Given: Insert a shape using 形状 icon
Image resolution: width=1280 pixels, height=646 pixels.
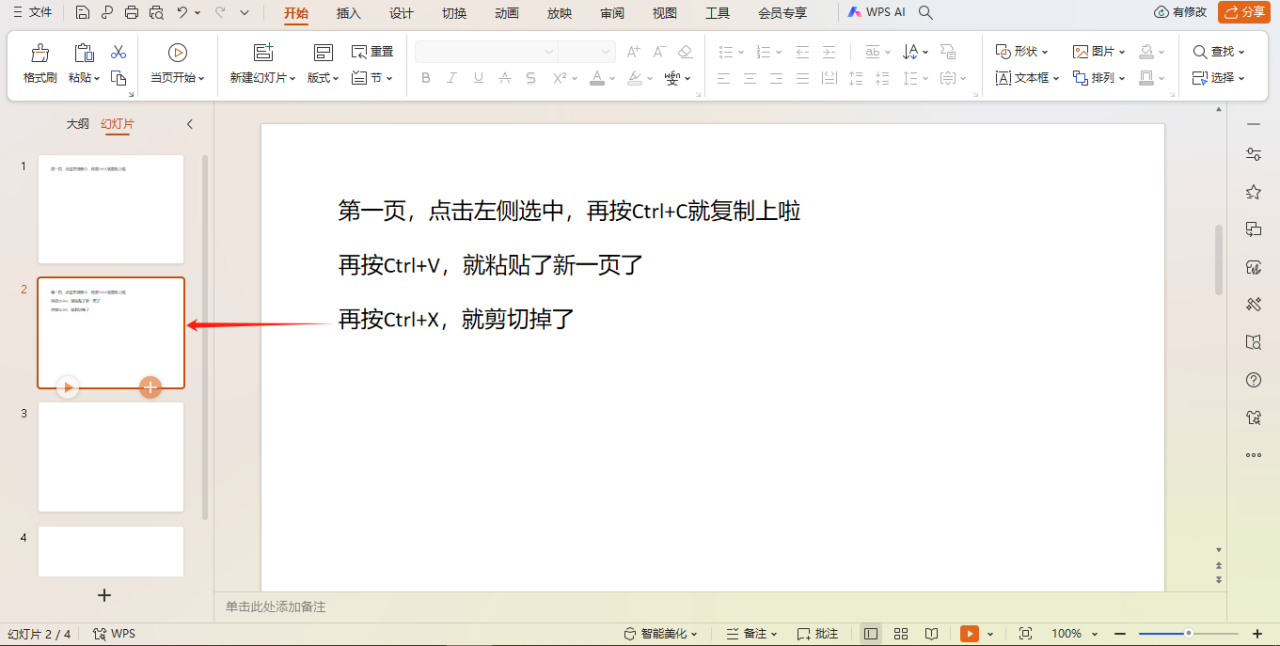Looking at the screenshot, I should click(1019, 51).
